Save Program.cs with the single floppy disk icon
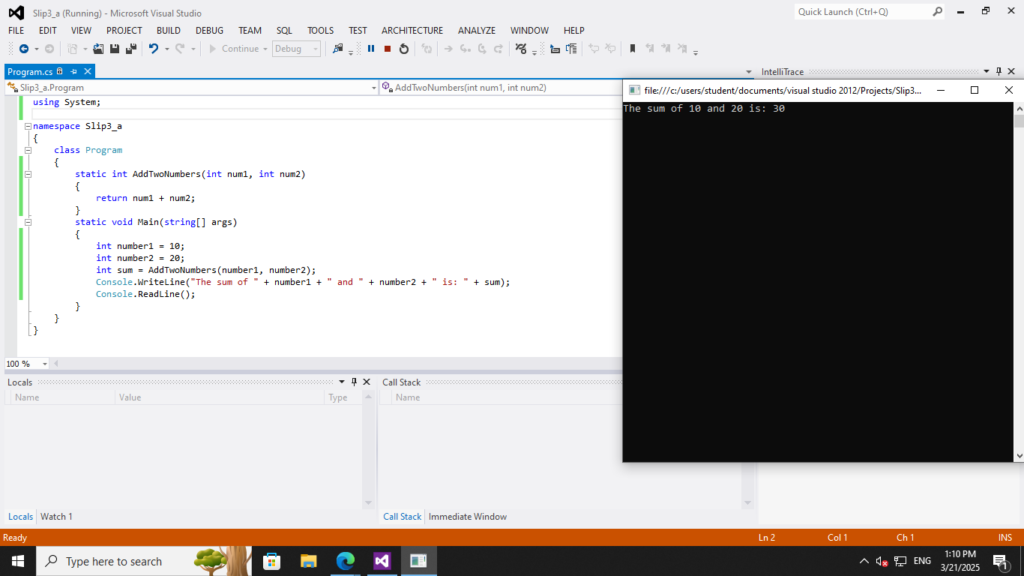The width and height of the screenshot is (1024, 576). tap(114, 49)
